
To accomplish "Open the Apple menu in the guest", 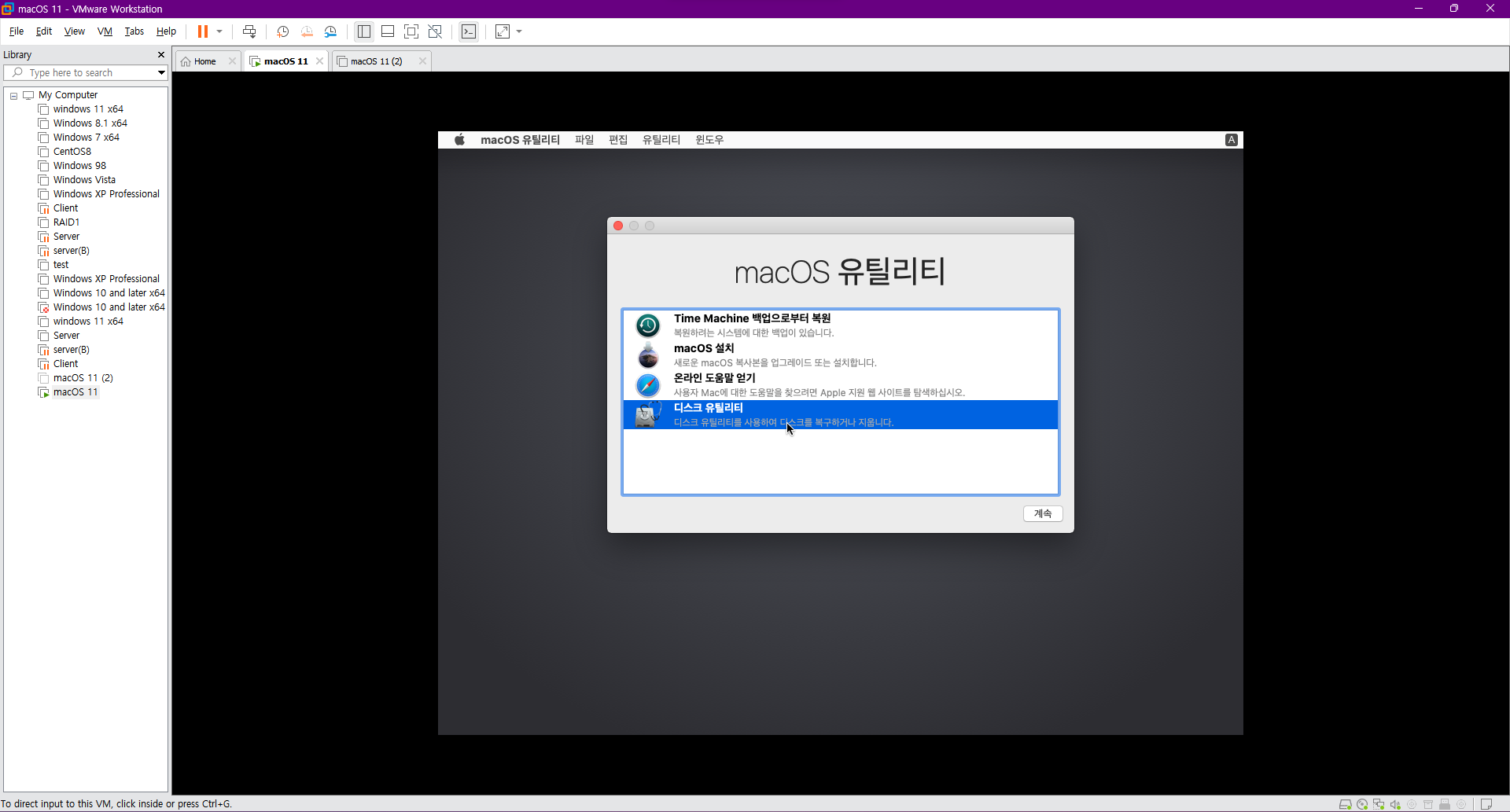I will (460, 140).
